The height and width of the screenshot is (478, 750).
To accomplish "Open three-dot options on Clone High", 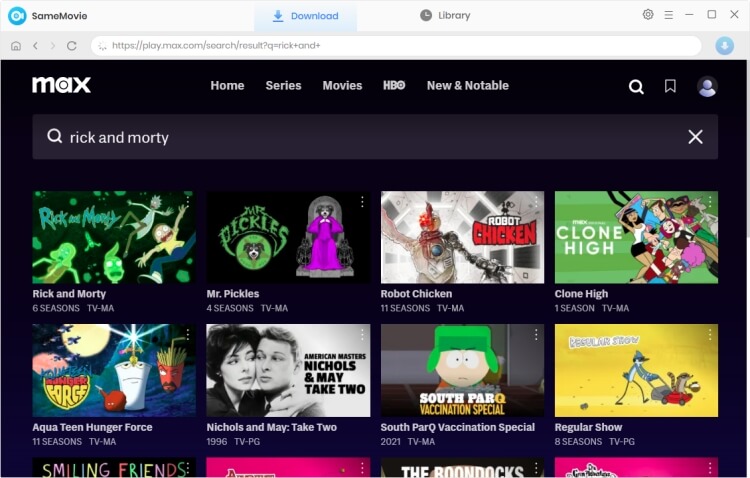I will coord(710,202).
